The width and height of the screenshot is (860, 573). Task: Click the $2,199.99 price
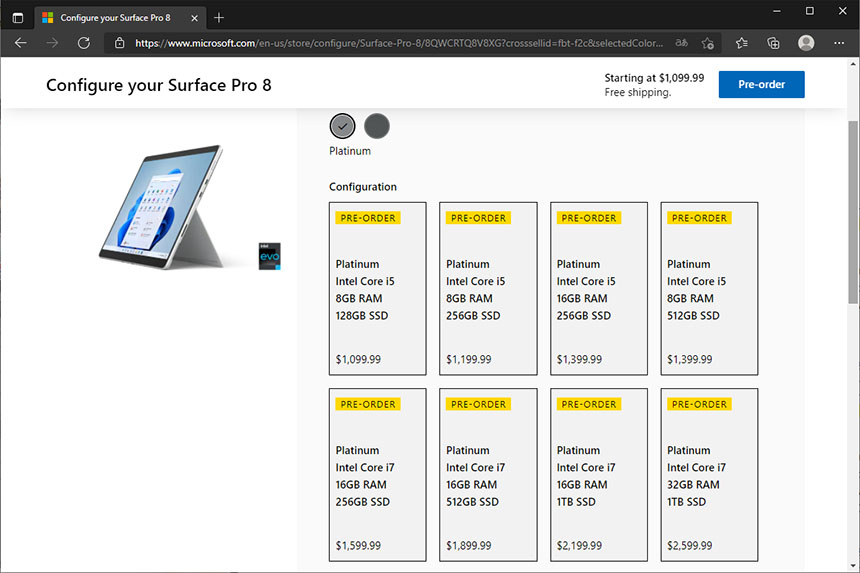coord(579,546)
